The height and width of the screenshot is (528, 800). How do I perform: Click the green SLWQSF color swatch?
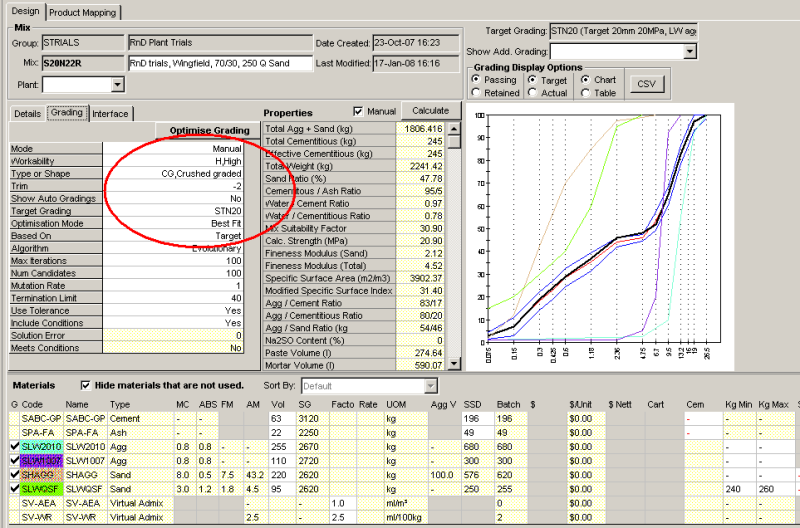click(x=42, y=489)
